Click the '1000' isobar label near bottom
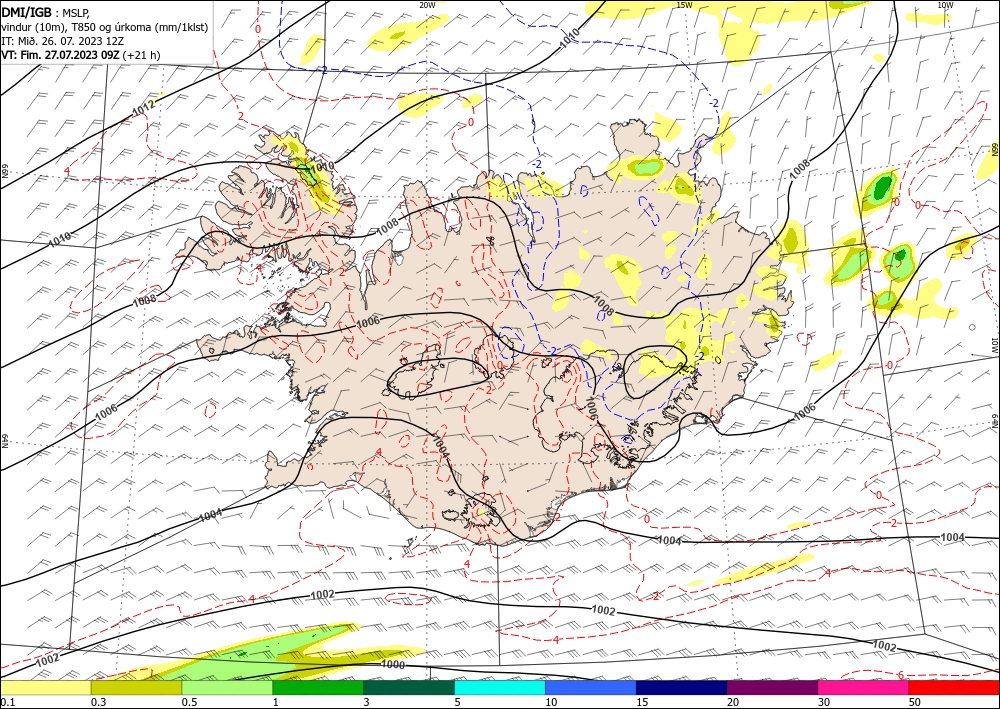This screenshot has width=1000, height=709. click(x=392, y=664)
